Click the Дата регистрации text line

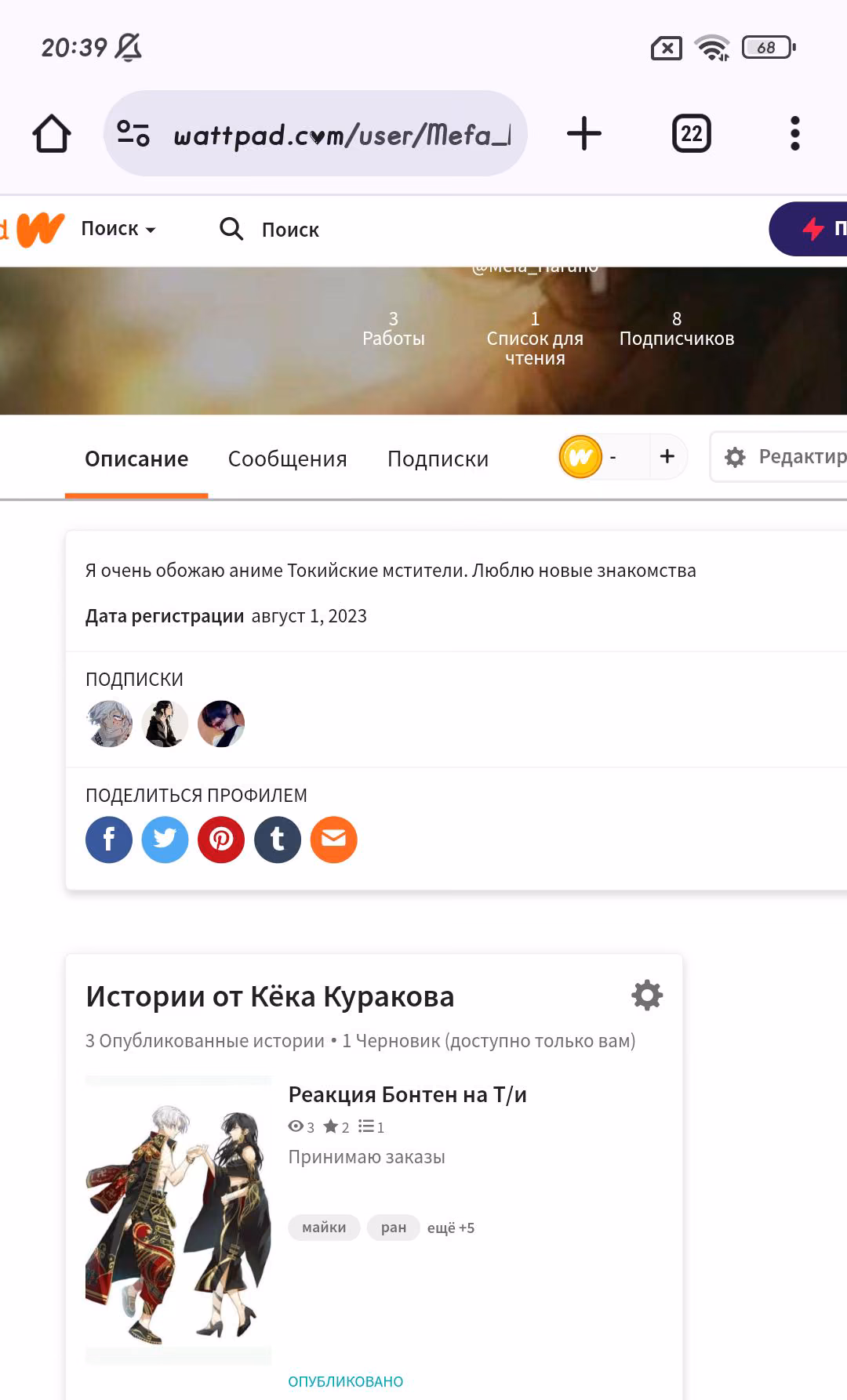tap(226, 616)
